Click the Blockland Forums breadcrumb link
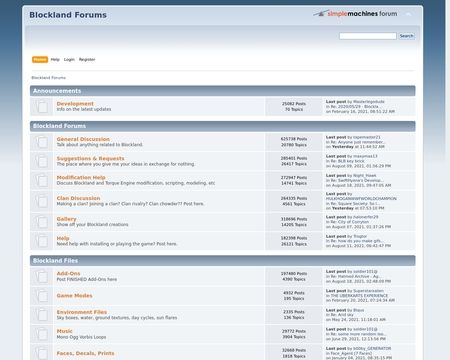 49,78
